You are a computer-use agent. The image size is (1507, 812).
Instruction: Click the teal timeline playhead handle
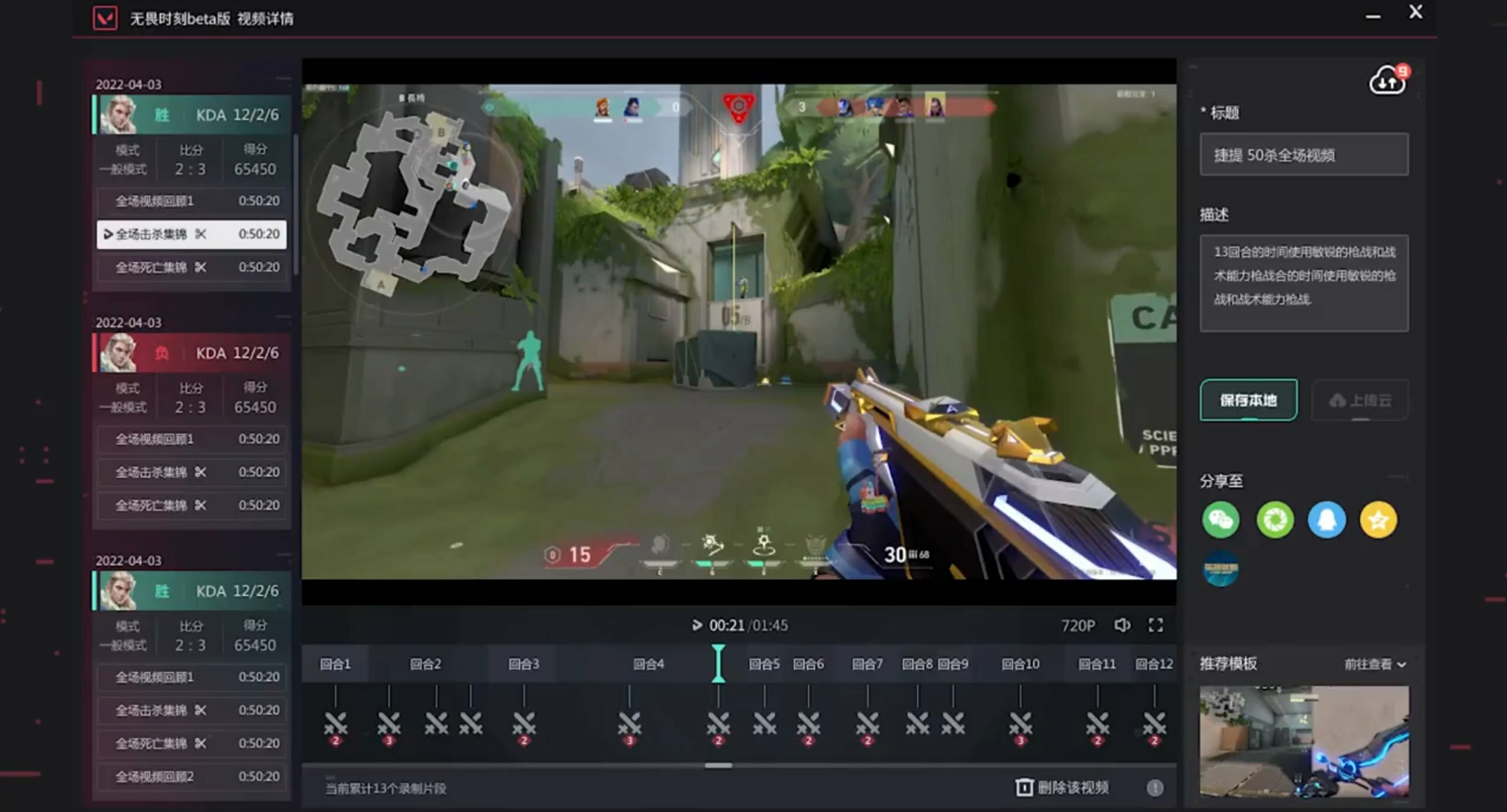tap(718, 664)
